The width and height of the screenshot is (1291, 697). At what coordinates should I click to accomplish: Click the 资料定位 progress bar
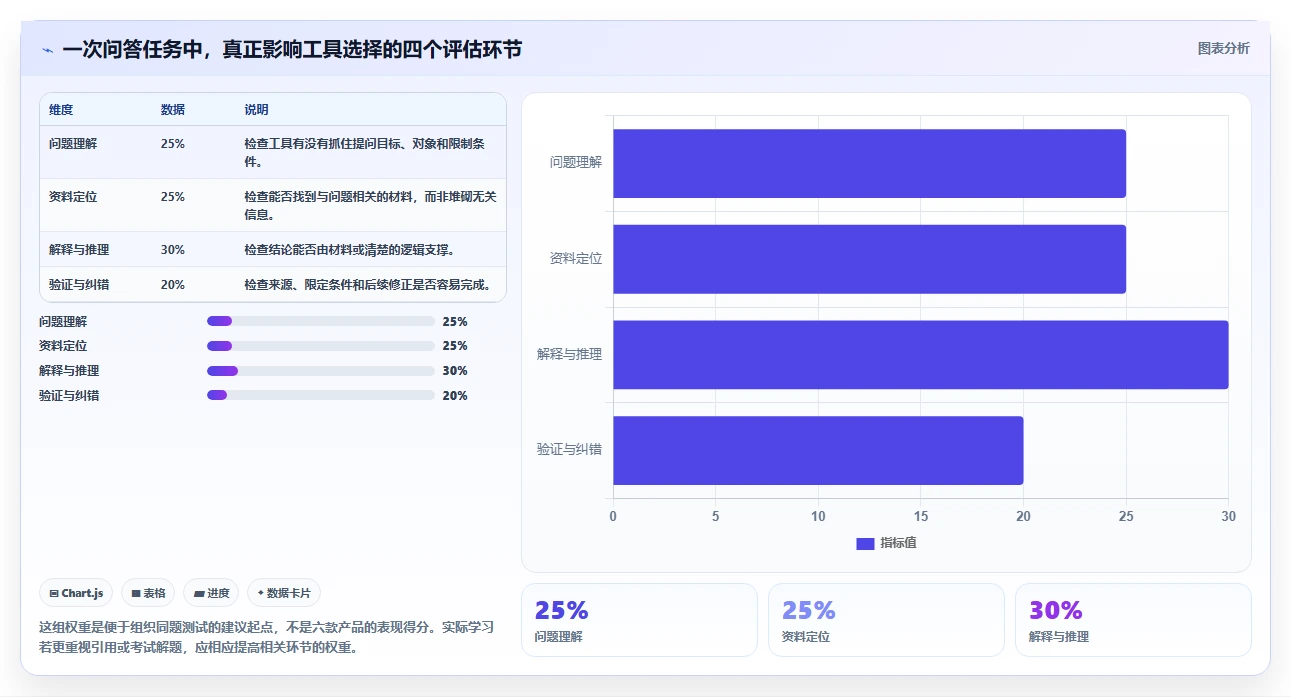pos(320,346)
